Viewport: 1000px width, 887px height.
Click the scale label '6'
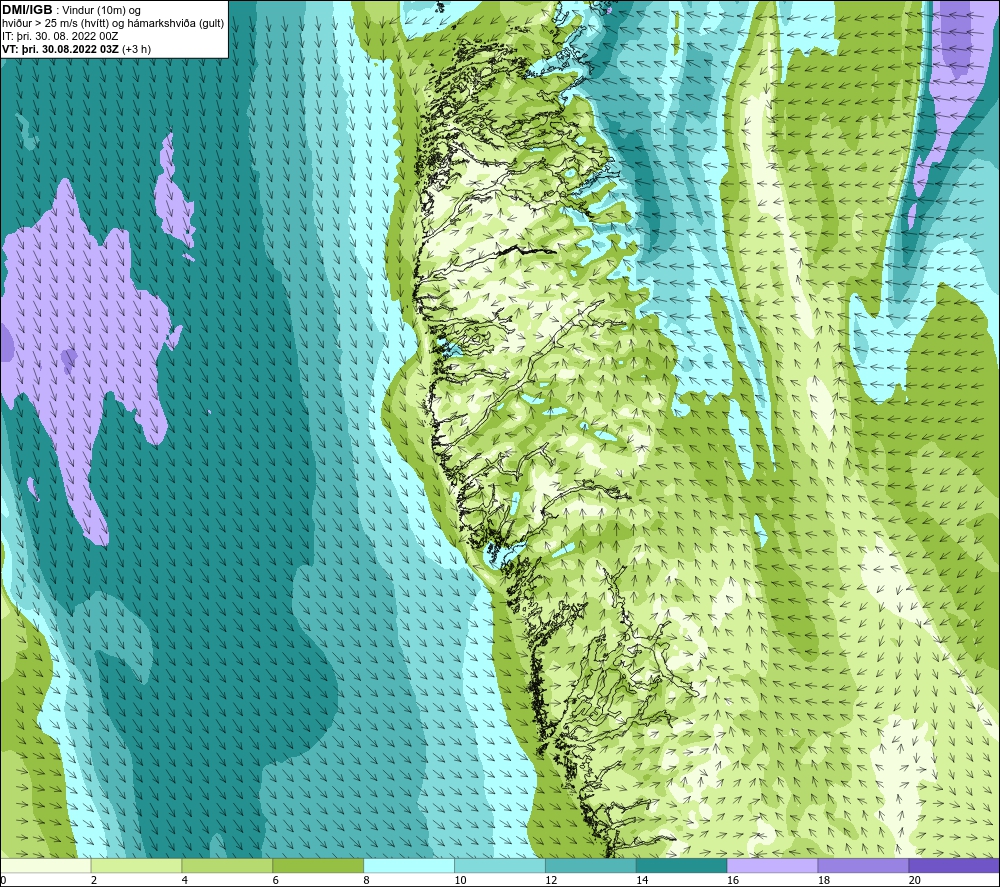276,880
